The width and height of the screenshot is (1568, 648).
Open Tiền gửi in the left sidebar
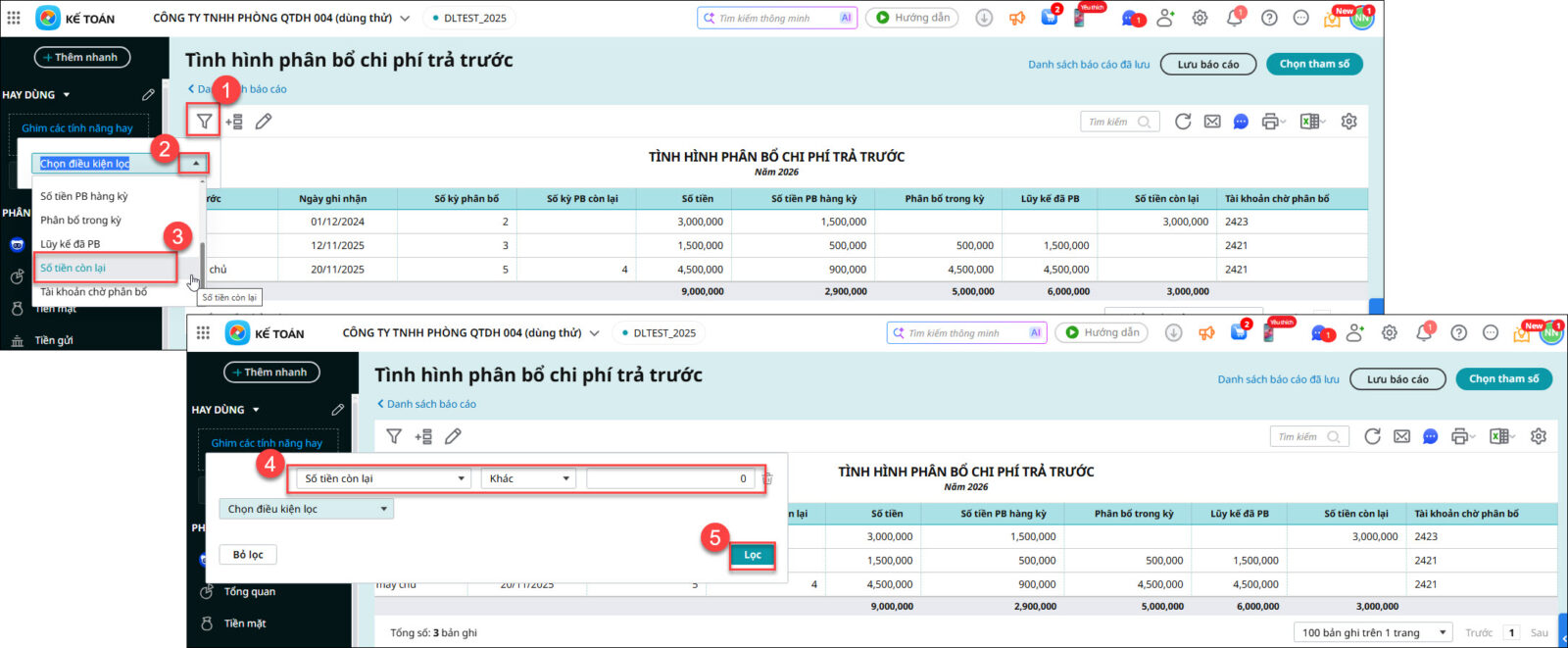pyautogui.click(x=54, y=340)
